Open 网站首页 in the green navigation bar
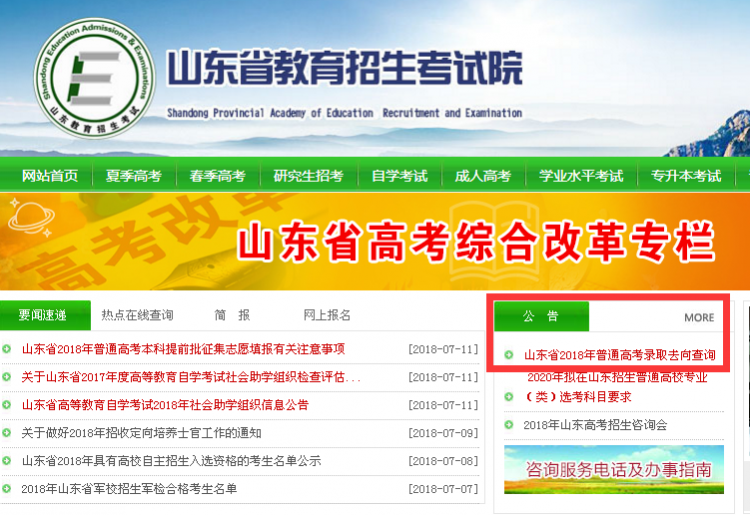750x515 pixels. pos(50,176)
